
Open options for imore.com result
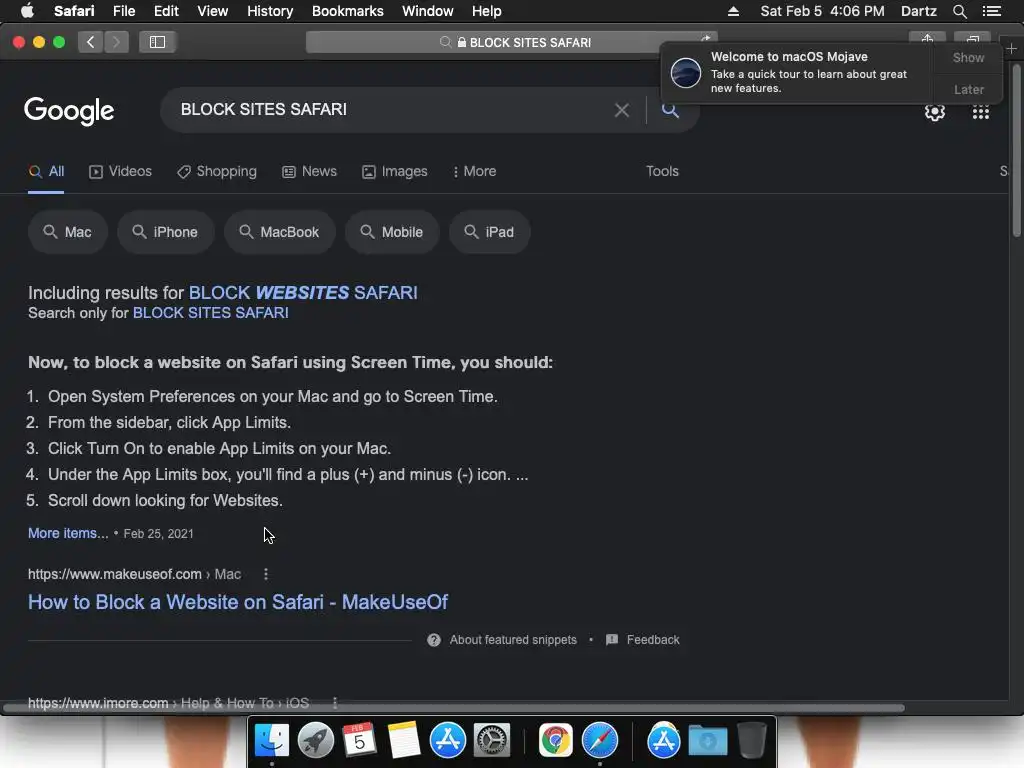click(335, 703)
